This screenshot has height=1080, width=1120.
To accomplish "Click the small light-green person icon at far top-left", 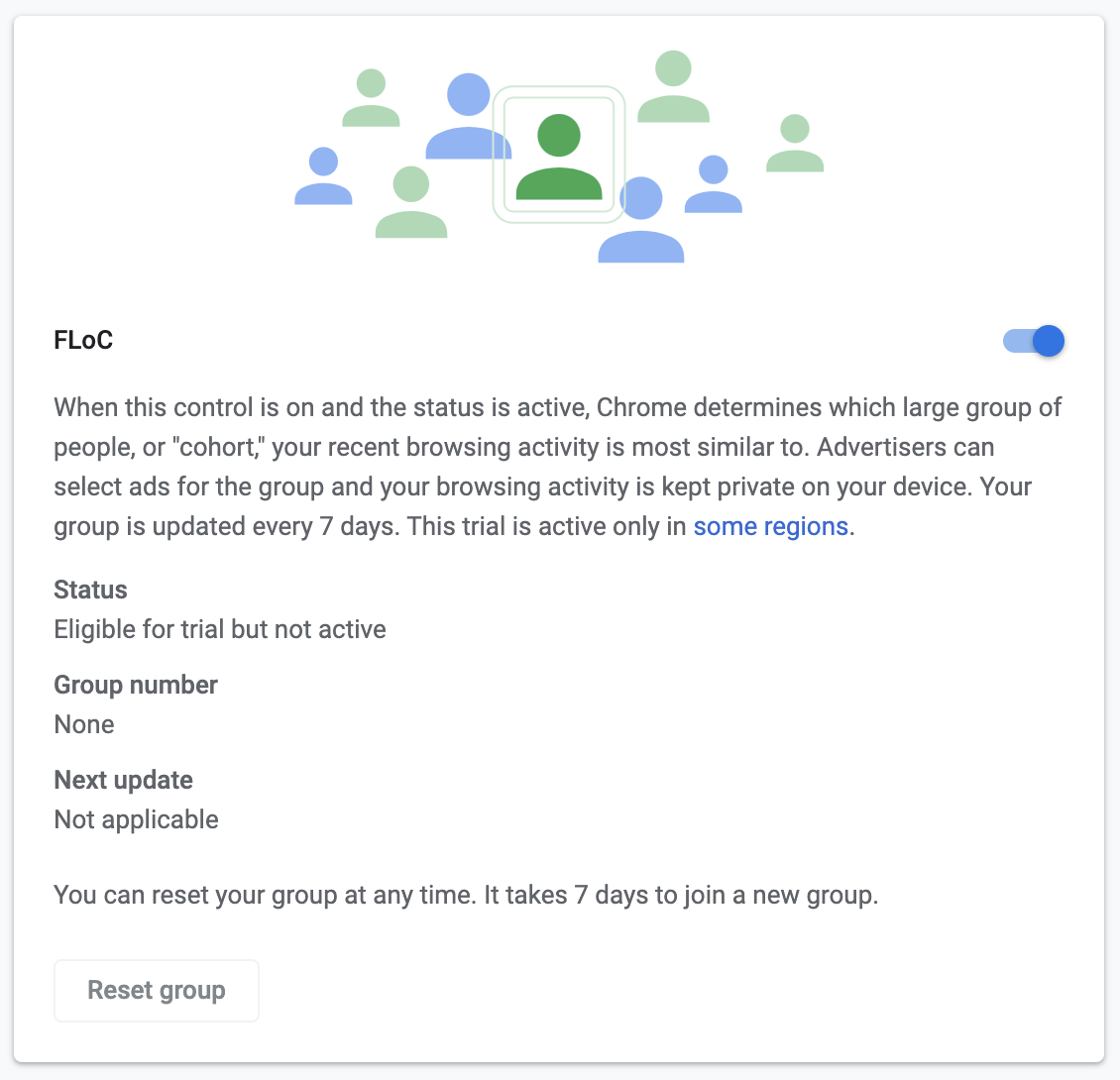I will pos(371,98).
